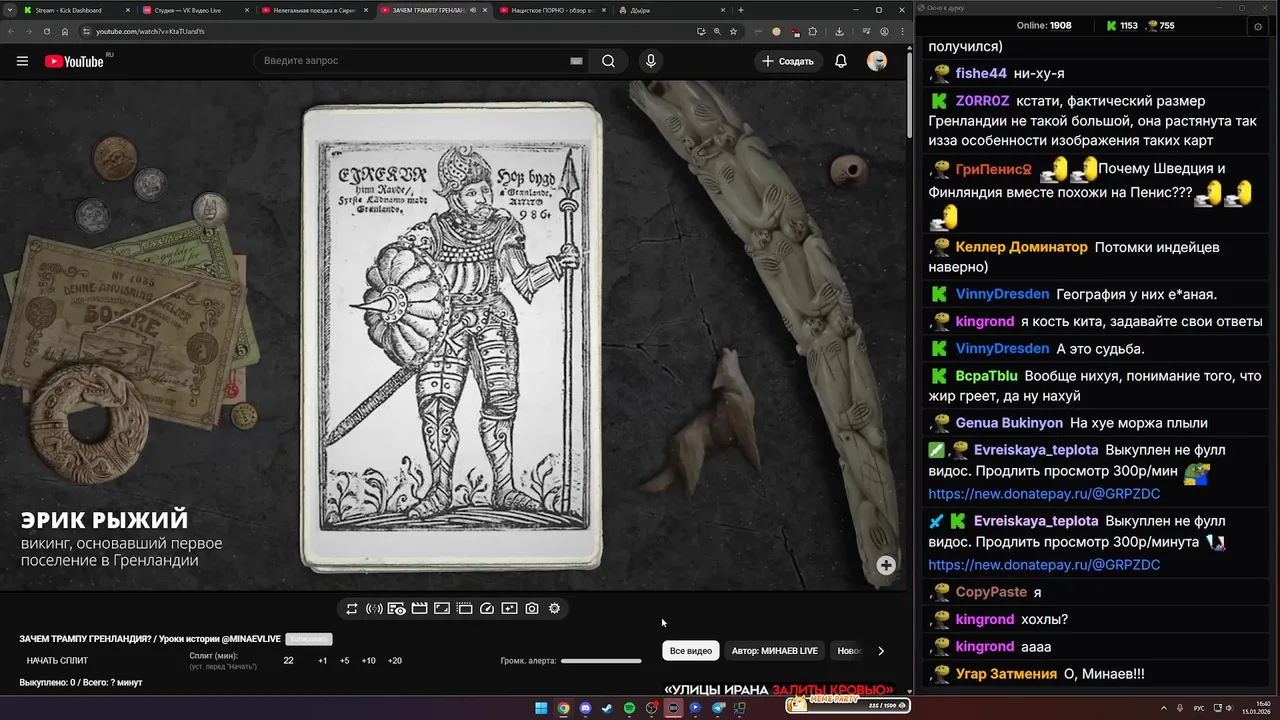
Task: Add +10 minutes to split
Action: click(368, 661)
